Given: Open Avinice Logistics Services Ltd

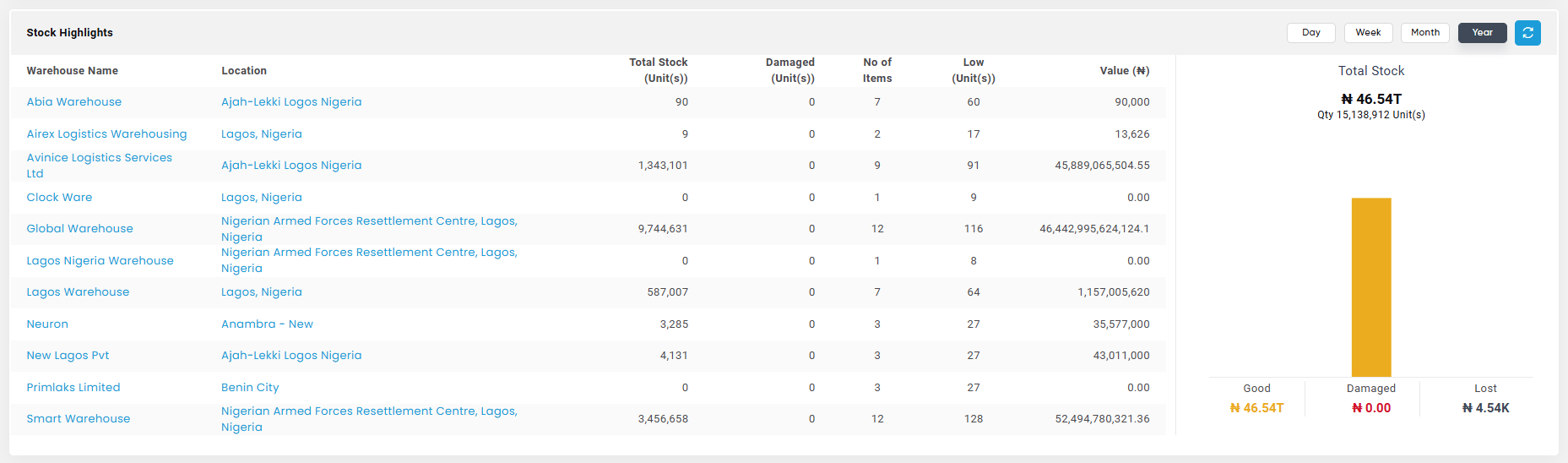Looking at the screenshot, I should (100, 166).
